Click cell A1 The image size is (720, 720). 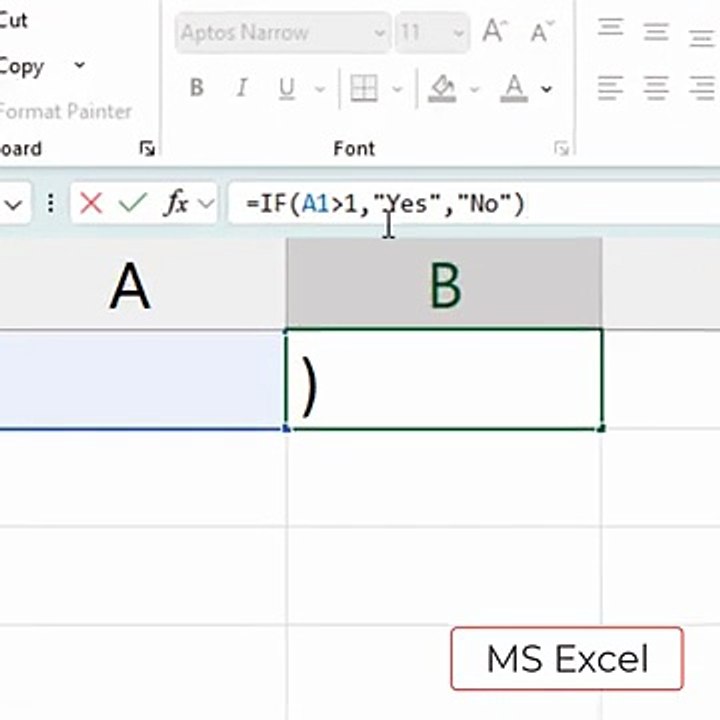[x=140, y=380]
